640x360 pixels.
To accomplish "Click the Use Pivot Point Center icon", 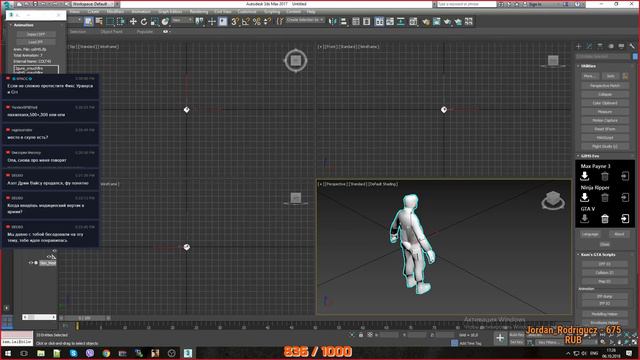I will (x=199, y=21).
